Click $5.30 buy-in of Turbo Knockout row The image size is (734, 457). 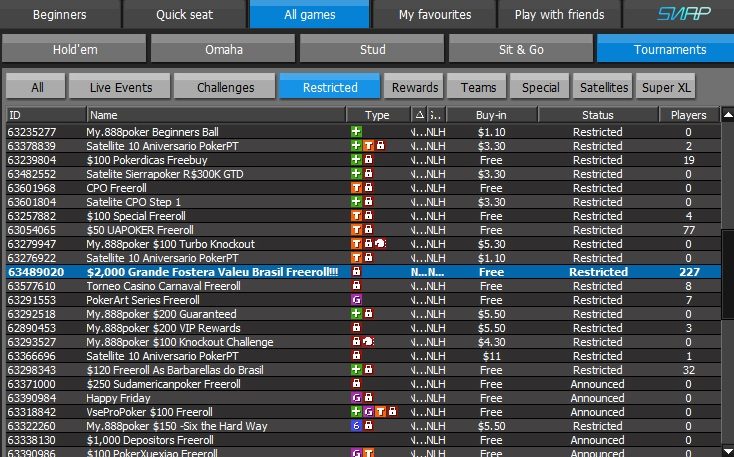pyautogui.click(x=492, y=243)
